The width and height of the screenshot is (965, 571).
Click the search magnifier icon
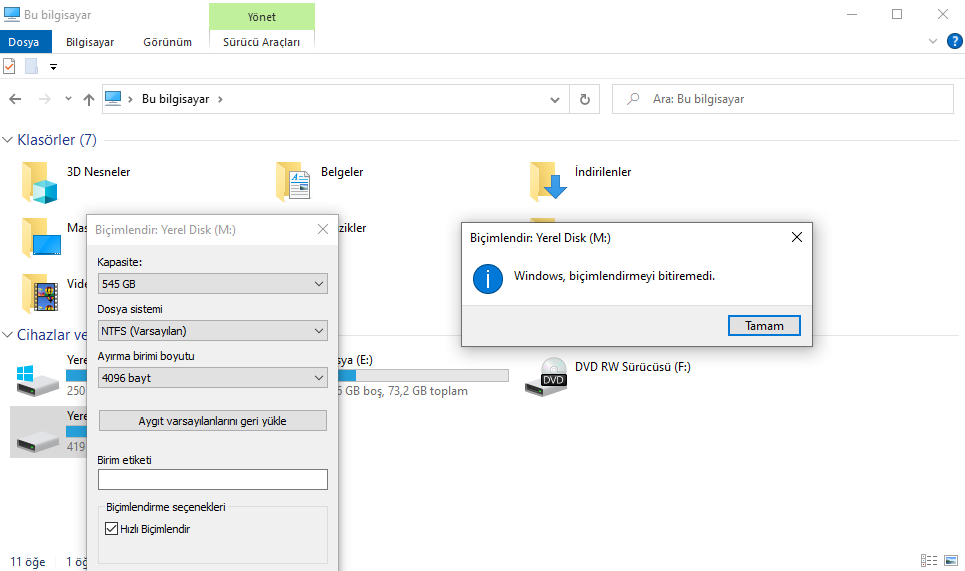pyautogui.click(x=633, y=98)
